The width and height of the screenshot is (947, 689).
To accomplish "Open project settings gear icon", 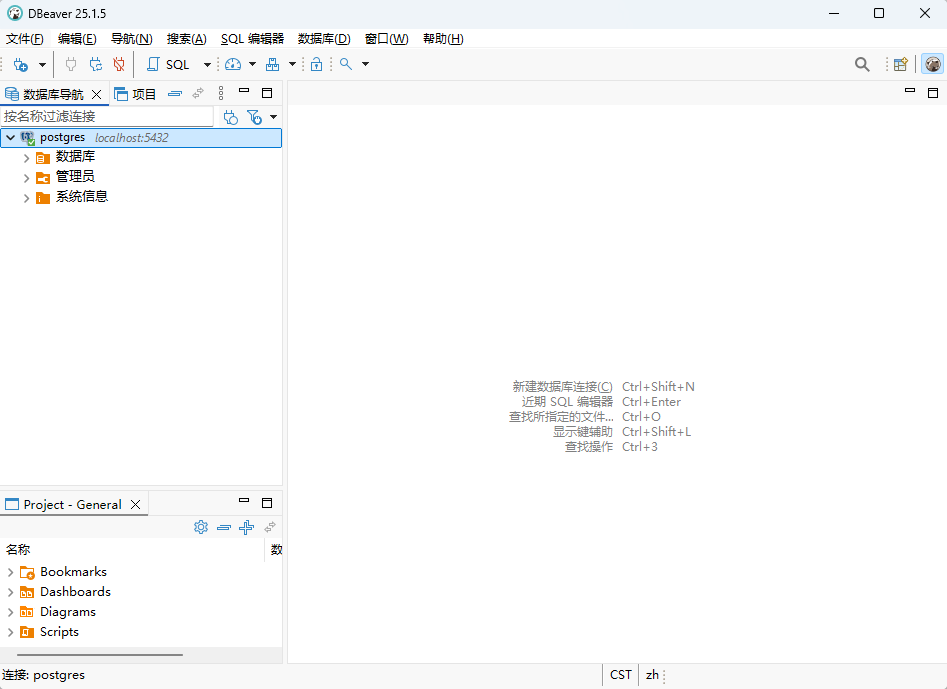I will (x=201, y=527).
